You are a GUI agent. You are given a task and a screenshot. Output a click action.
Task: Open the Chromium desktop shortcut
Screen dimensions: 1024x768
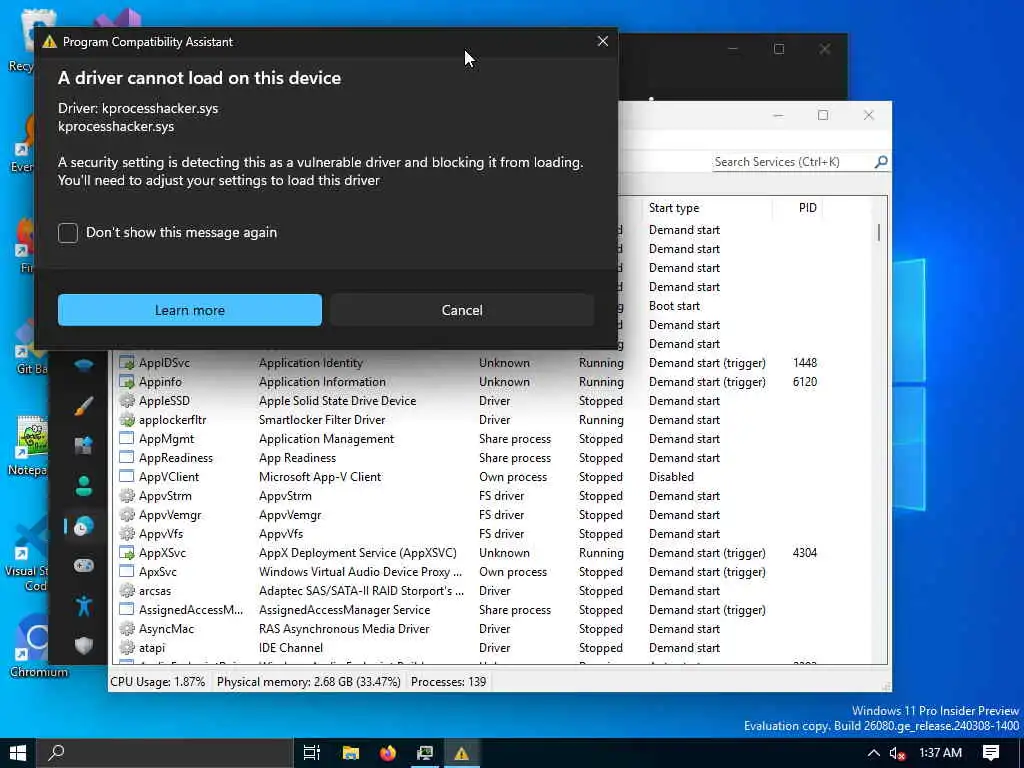(38, 647)
